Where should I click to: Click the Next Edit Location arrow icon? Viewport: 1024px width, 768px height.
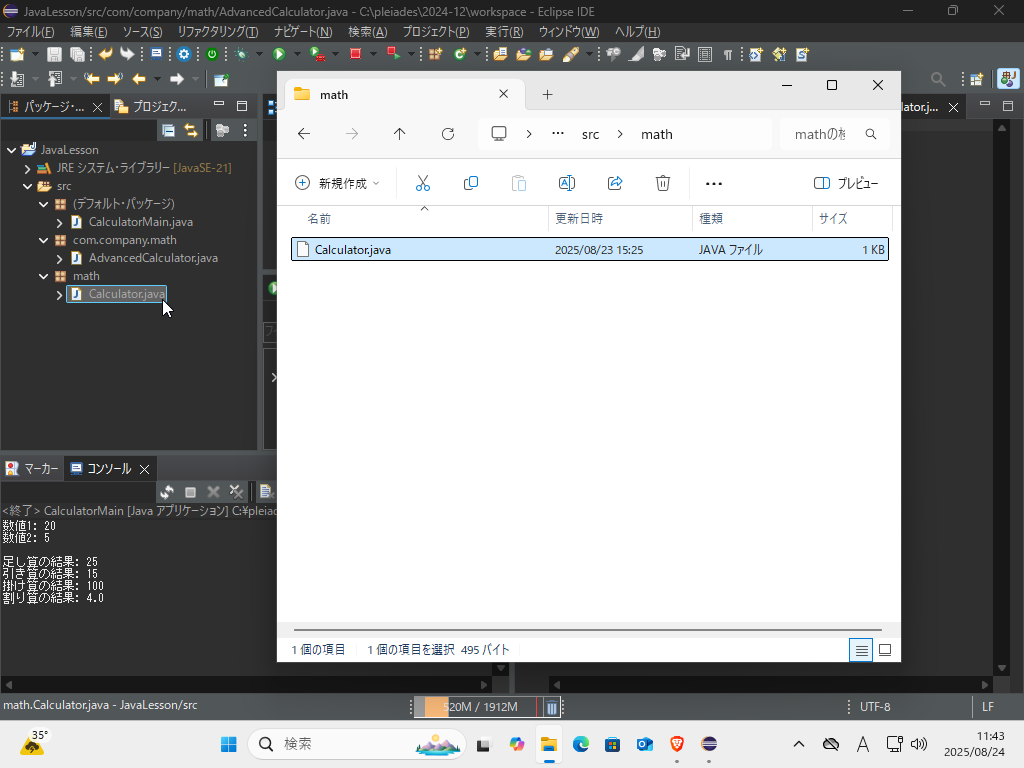115,79
